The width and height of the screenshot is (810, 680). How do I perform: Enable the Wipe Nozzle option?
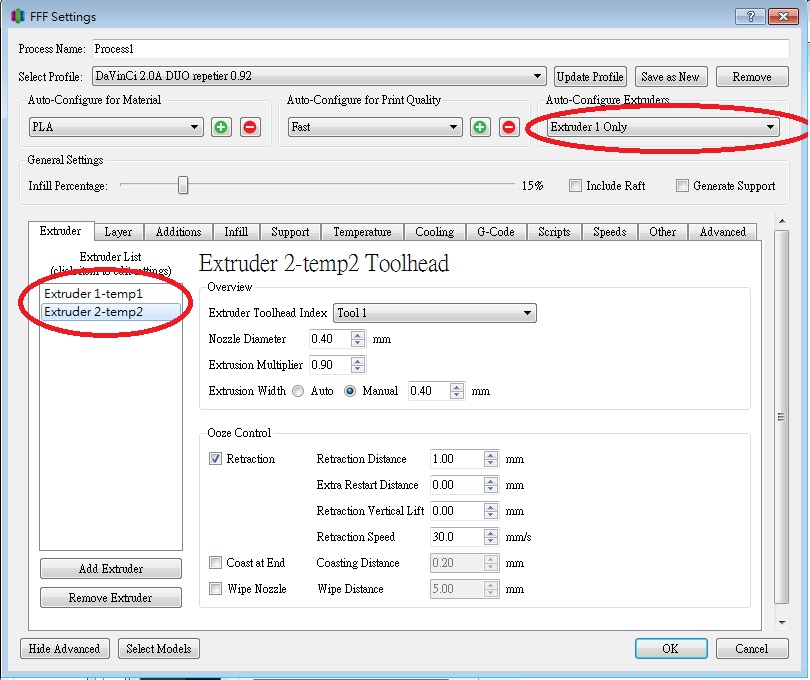point(215,589)
